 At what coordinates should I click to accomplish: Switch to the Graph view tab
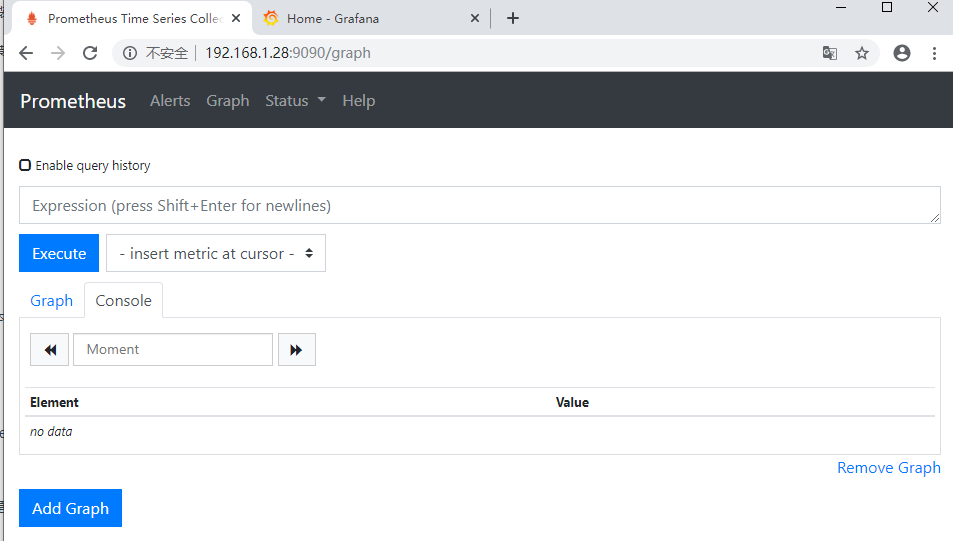[x=52, y=301]
